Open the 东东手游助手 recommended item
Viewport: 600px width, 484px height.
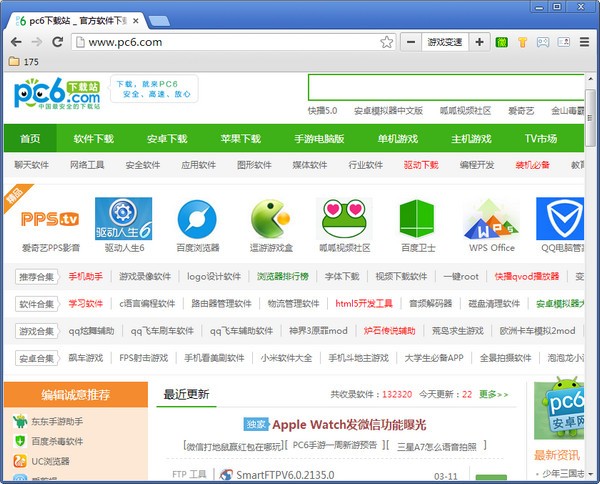57,422
